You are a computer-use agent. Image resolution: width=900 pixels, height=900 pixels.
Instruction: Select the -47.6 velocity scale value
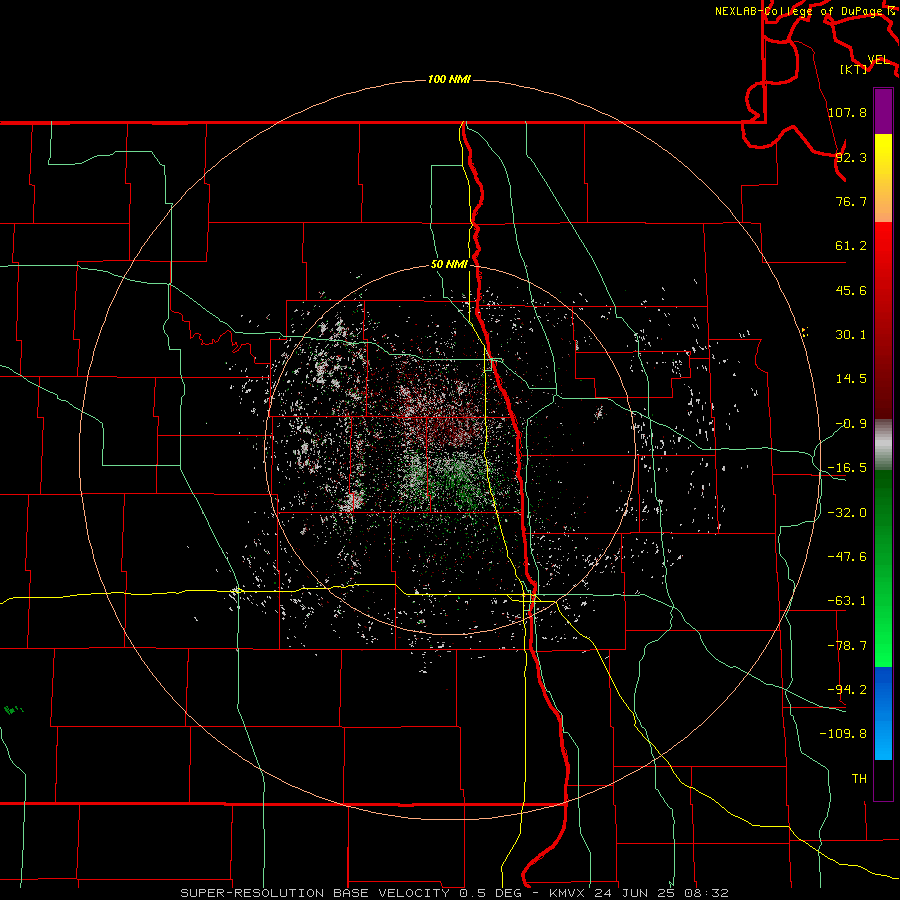pyautogui.click(x=847, y=557)
